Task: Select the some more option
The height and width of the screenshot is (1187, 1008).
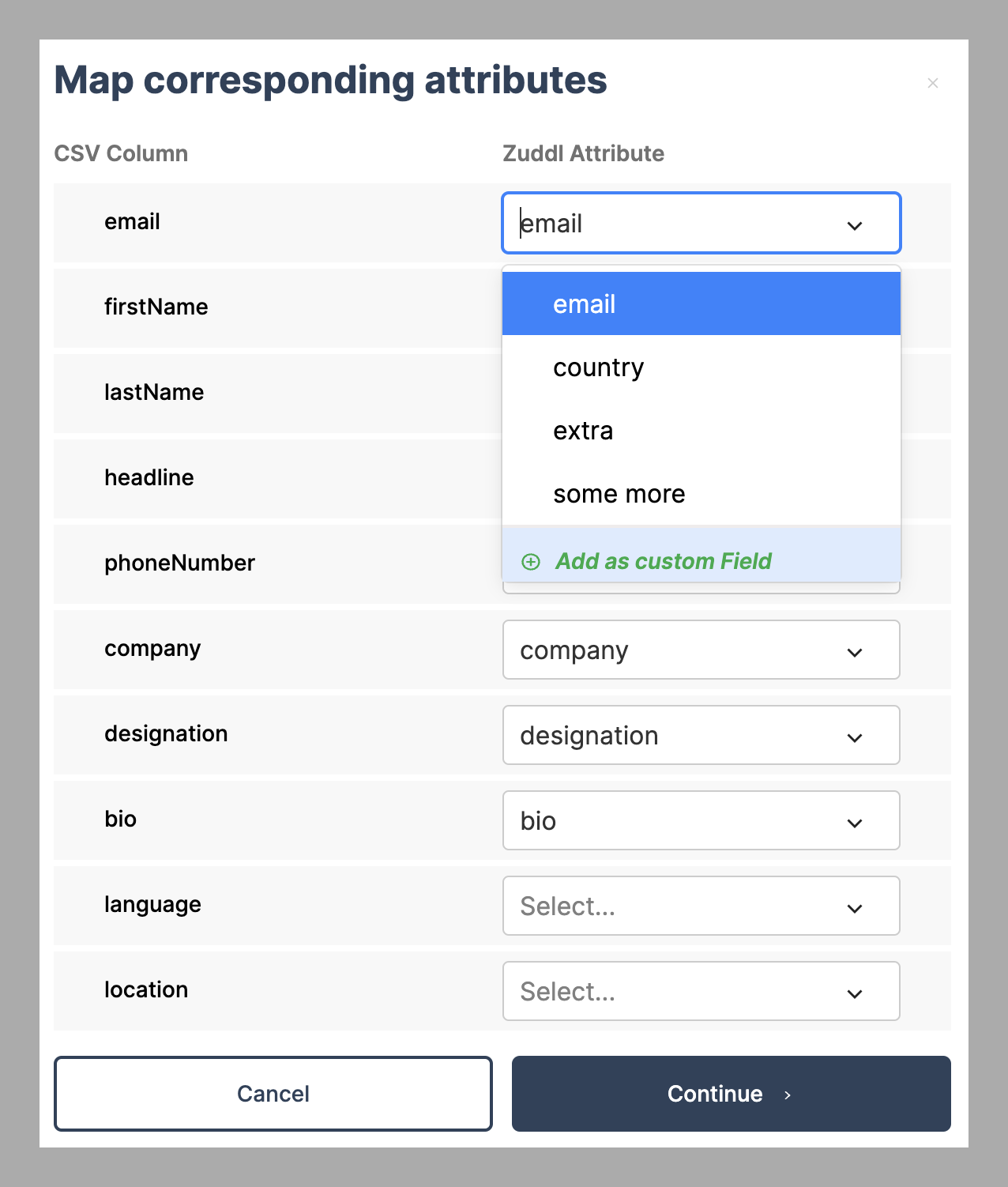Action: point(701,493)
